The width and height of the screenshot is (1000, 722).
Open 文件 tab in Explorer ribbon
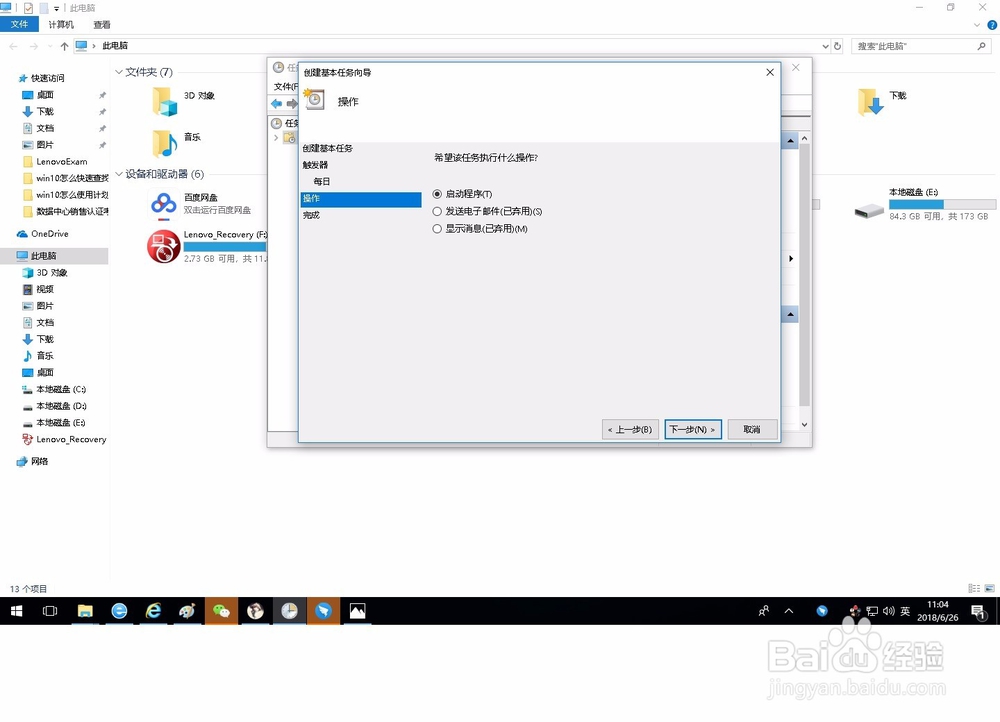(19, 24)
